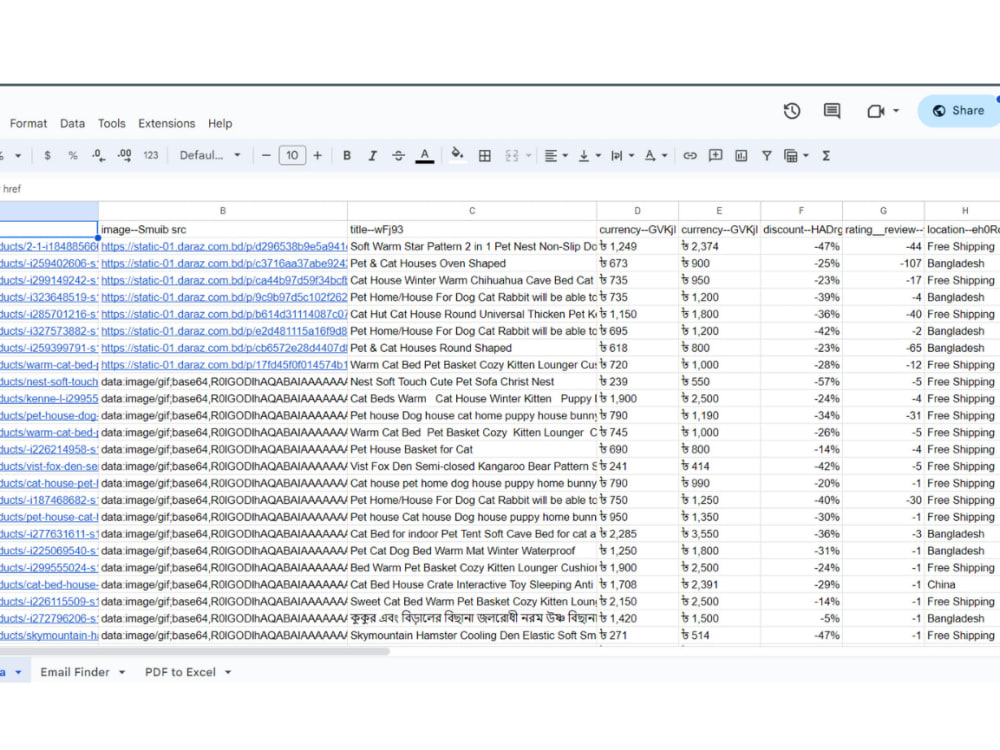Toggle strikethrough formatting

(x=398, y=156)
